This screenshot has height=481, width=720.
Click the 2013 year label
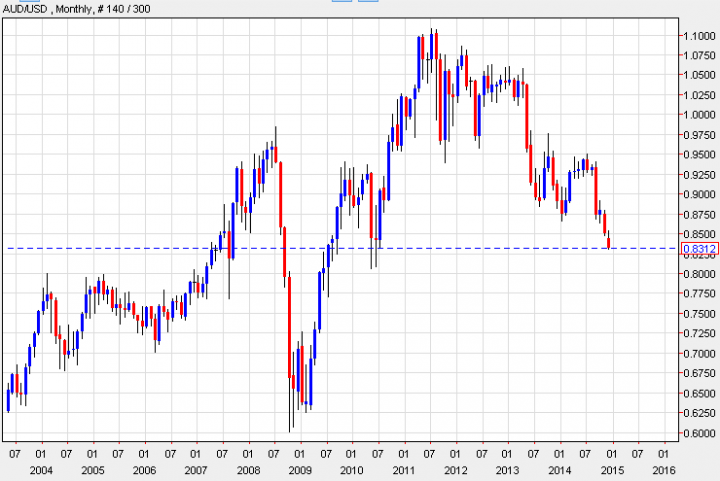pos(507,470)
